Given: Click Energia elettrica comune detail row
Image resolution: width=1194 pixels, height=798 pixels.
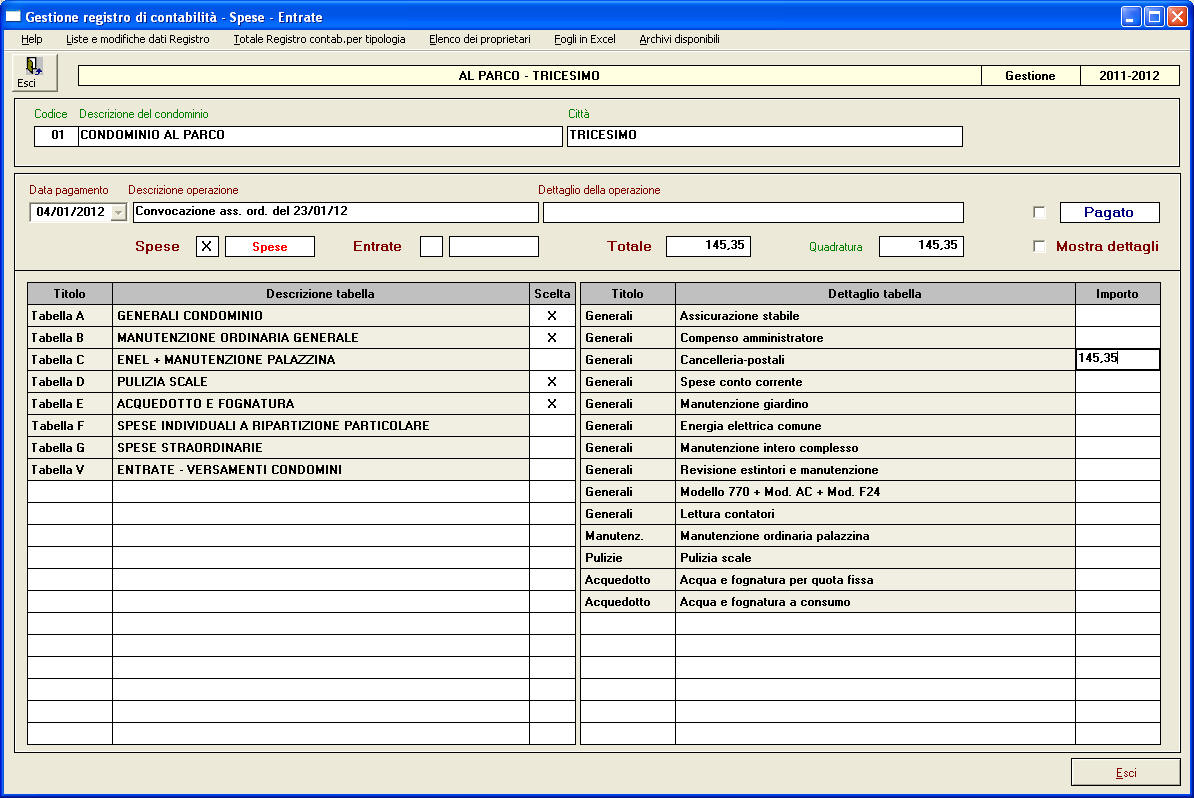Looking at the screenshot, I should pos(870,426).
